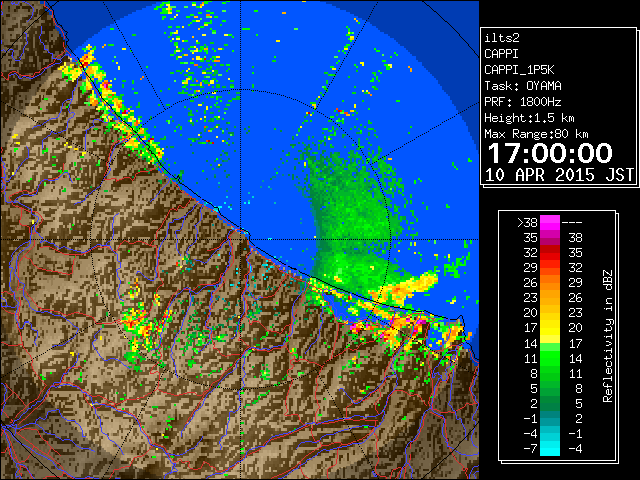The height and width of the screenshot is (480, 640).
Task: Click the '---' legend label
Action: 571,223
